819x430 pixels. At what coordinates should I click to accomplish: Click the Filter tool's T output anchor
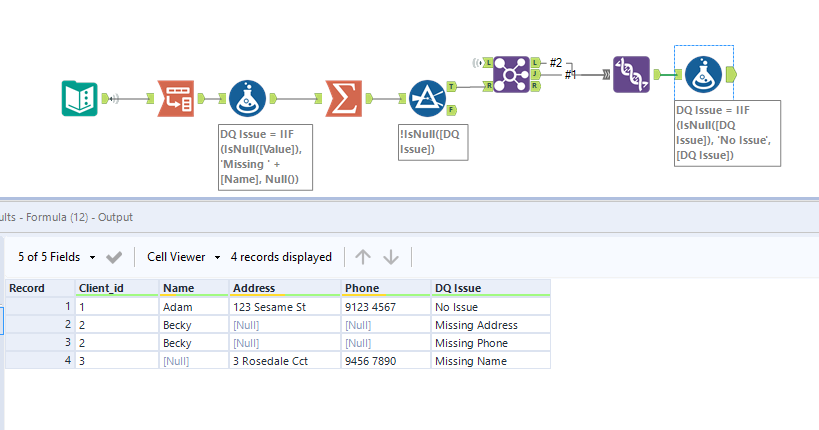452,87
